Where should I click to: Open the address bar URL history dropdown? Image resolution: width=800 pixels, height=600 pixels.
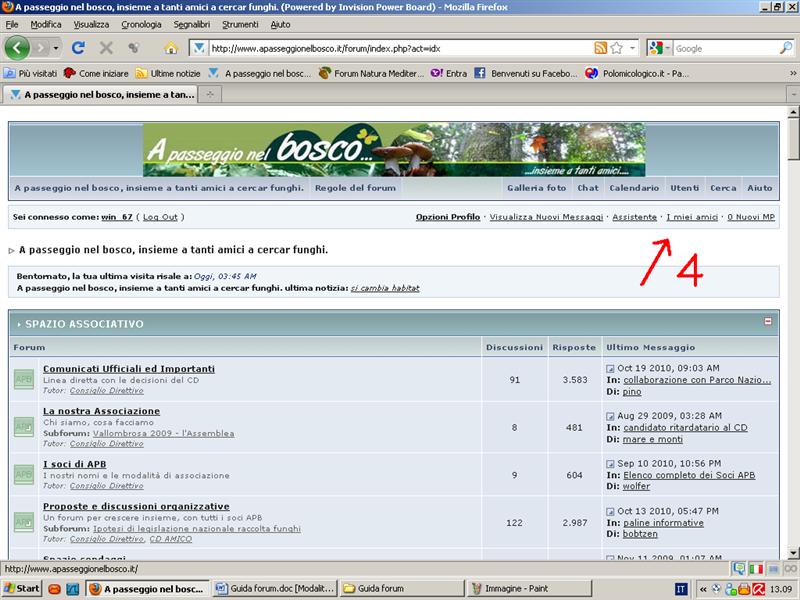[x=633, y=48]
